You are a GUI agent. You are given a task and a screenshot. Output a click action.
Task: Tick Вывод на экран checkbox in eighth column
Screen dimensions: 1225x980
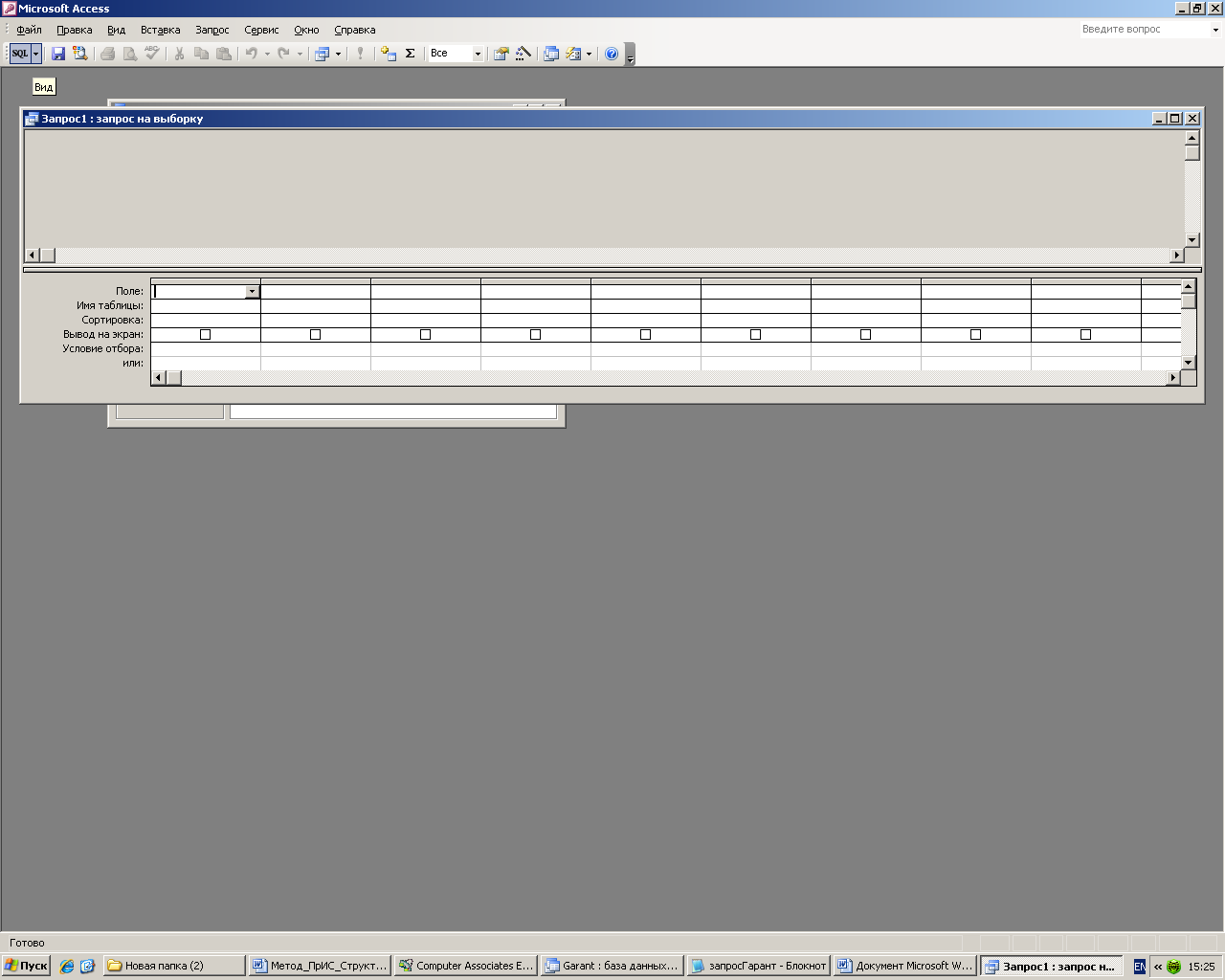point(975,334)
